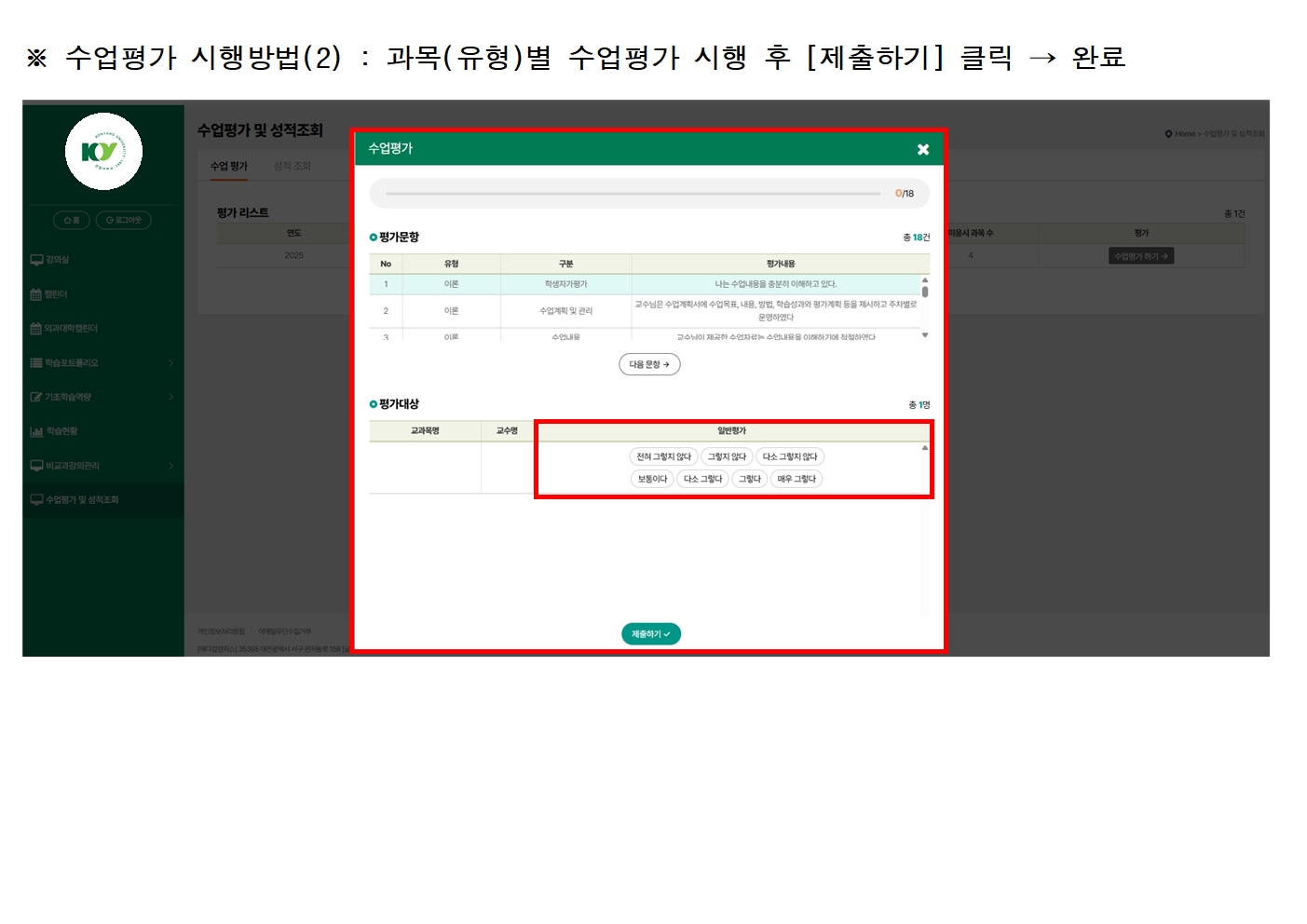Expand the 비교과강의관리 sidebar menu
The image size is (1307, 924).
click(102, 466)
